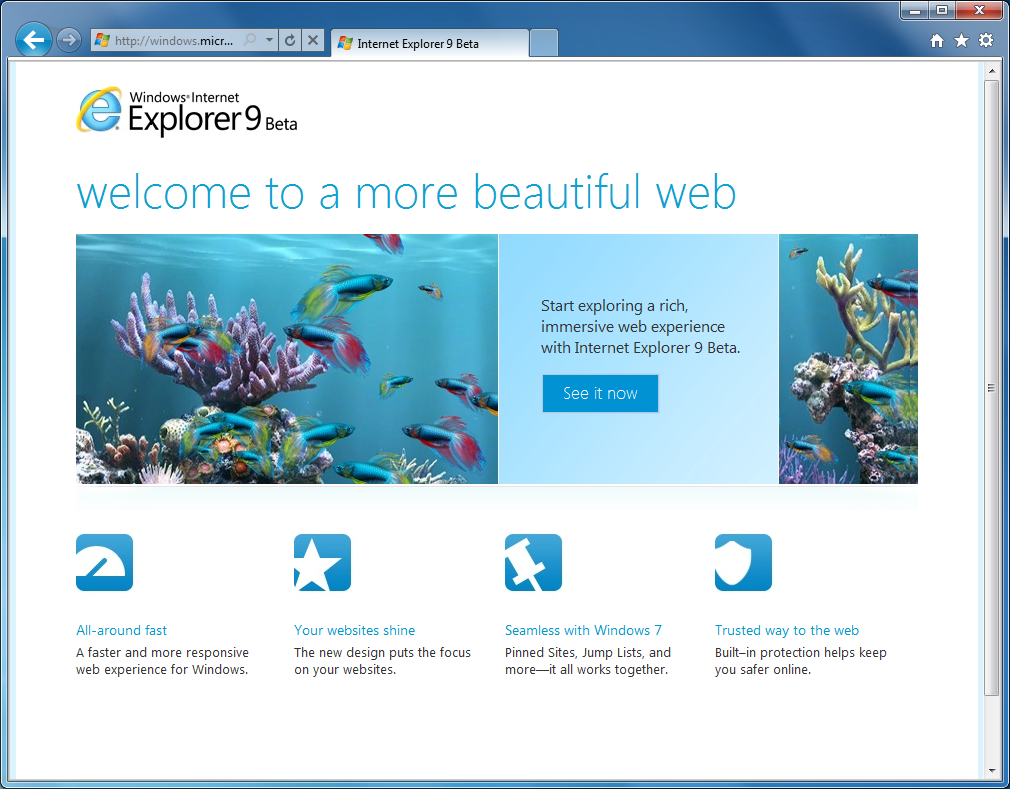Click the text A faster and more responsive

pyautogui.click(x=162, y=652)
